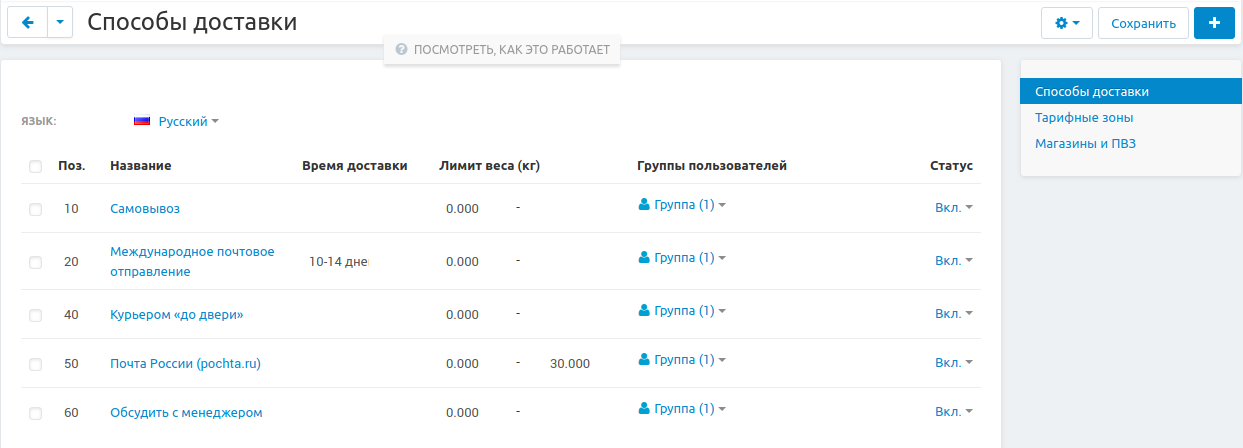The height and width of the screenshot is (448, 1243).
Task: Open the Почта России (pochta.ru) link
Action: click(185, 364)
